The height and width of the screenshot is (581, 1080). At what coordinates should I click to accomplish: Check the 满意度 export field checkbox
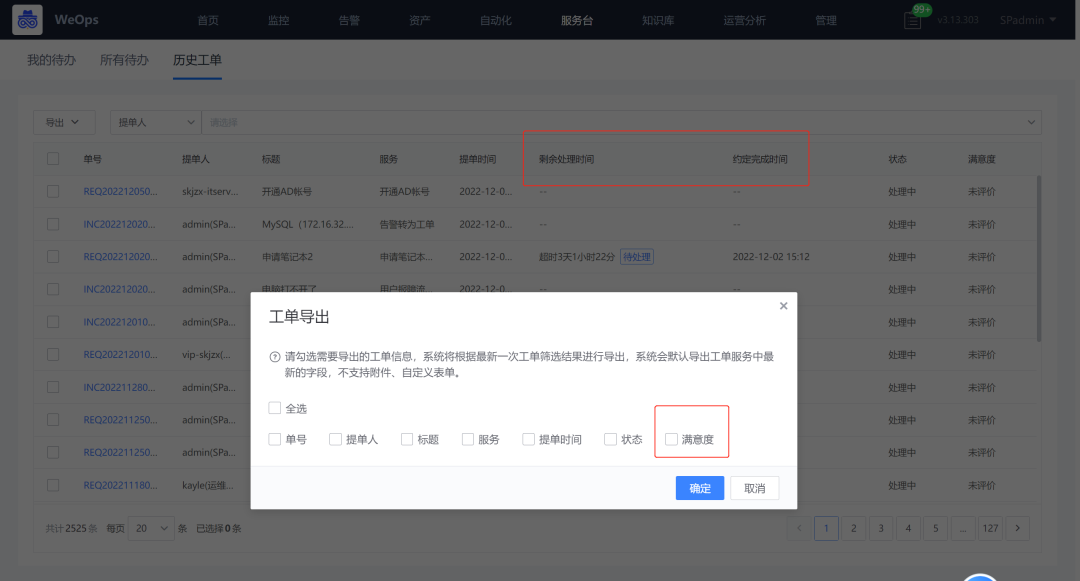672,439
